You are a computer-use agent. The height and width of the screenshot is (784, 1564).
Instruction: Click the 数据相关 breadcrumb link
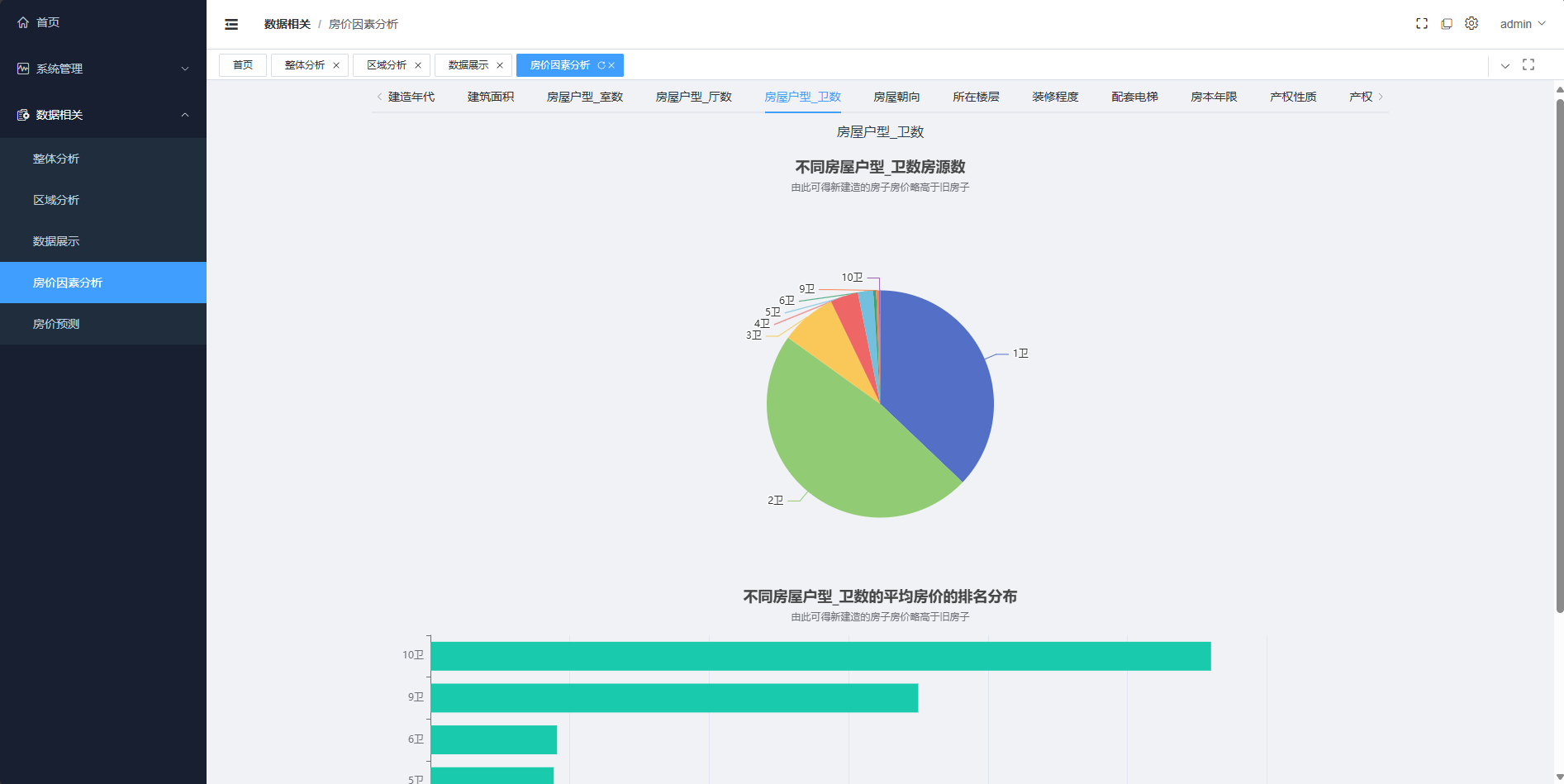coord(288,24)
